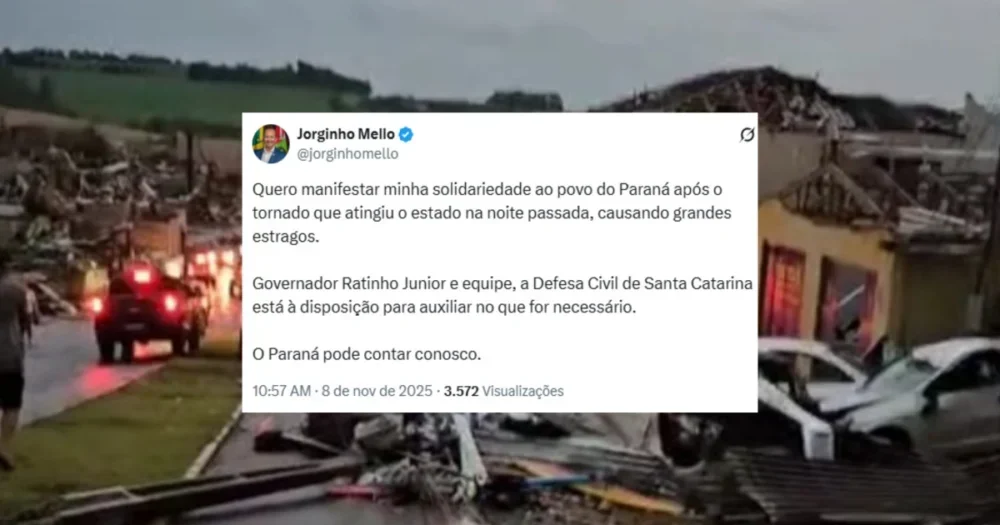This screenshot has height=525, width=1000.
Task: Click the circular slash icon on tweet
Action: coord(747,135)
